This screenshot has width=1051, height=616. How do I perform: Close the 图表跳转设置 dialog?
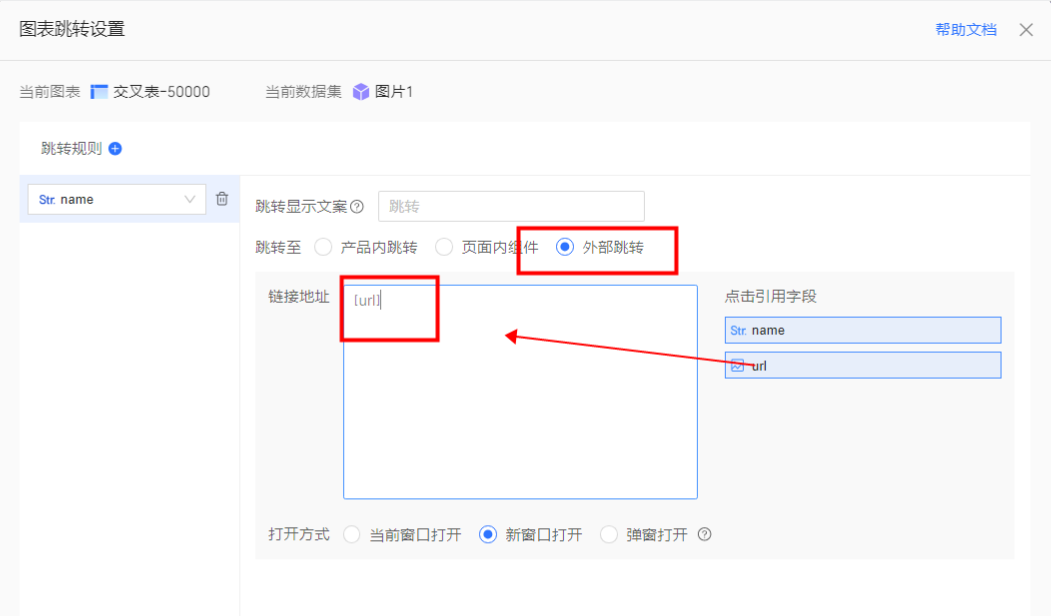click(x=1026, y=30)
